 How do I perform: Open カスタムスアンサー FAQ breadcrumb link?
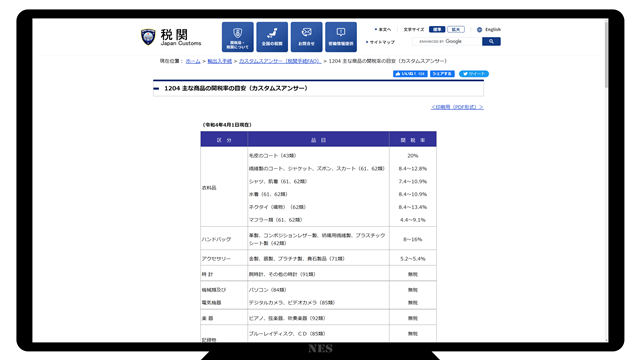coord(280,61)
